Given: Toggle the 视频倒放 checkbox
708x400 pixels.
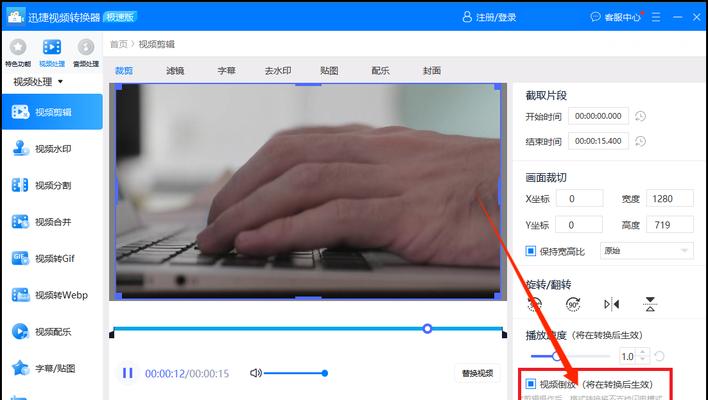Looking at the screenshot, I should (x=531, y=384).
